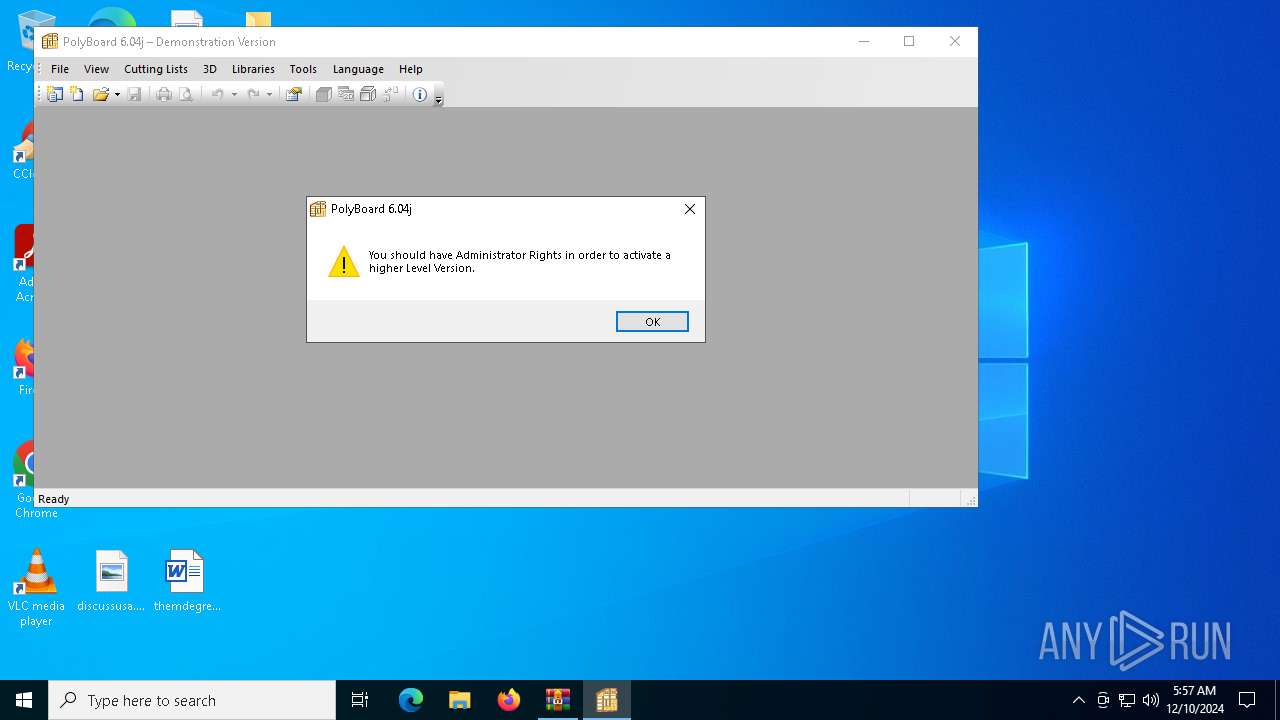Click the exploded parts view icon
1280x720 pixels.
coord(390,94)
